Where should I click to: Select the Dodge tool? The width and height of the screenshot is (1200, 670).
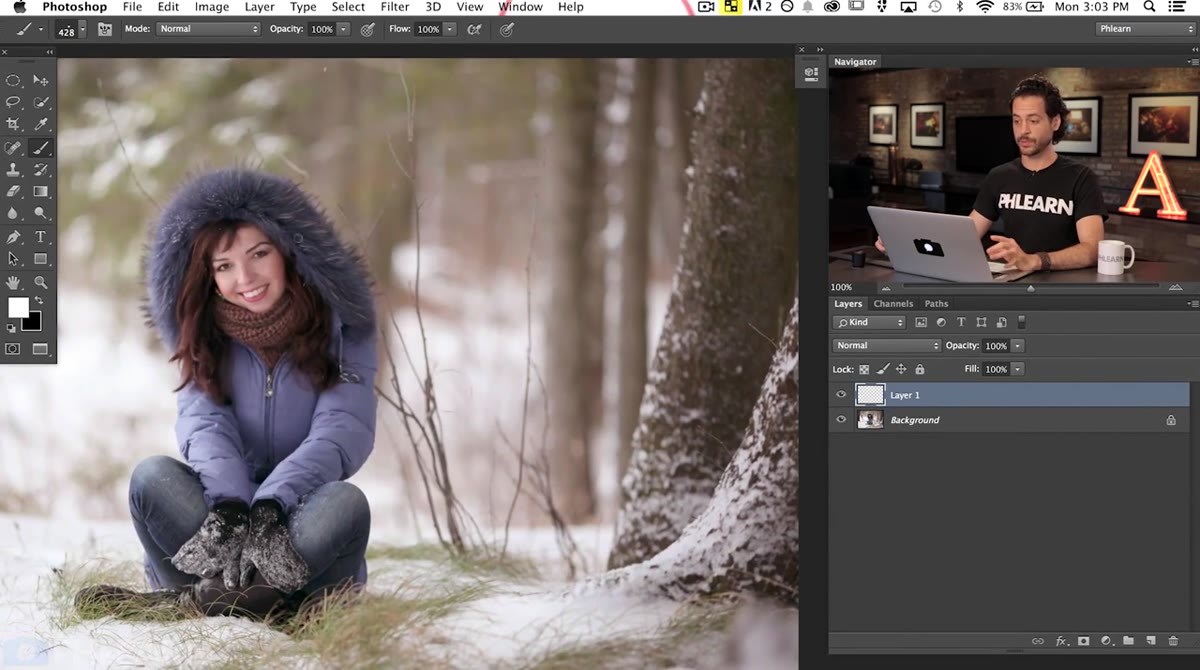tap(41, 213)
